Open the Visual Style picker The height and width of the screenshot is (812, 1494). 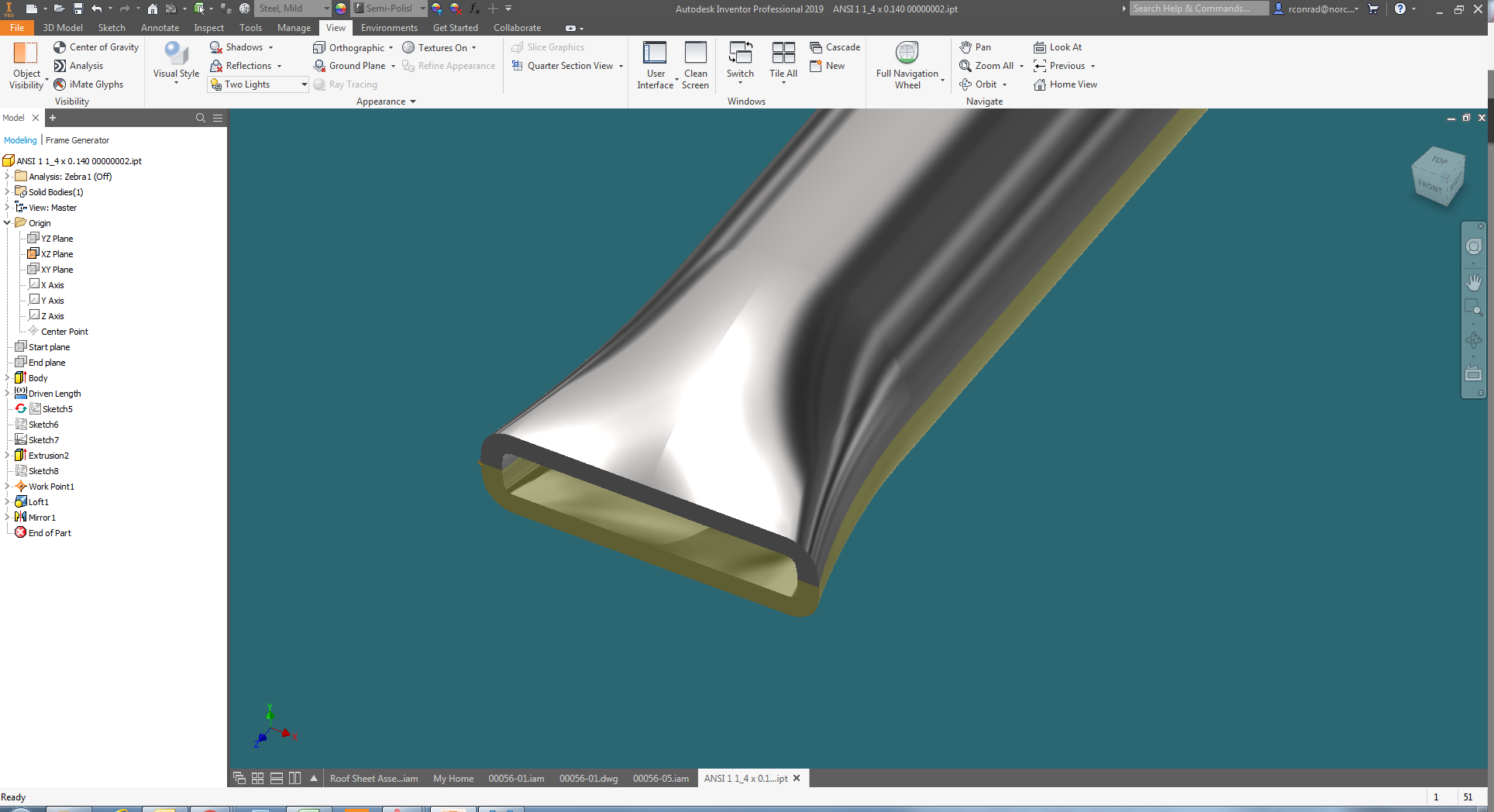(x=176, y=64)
